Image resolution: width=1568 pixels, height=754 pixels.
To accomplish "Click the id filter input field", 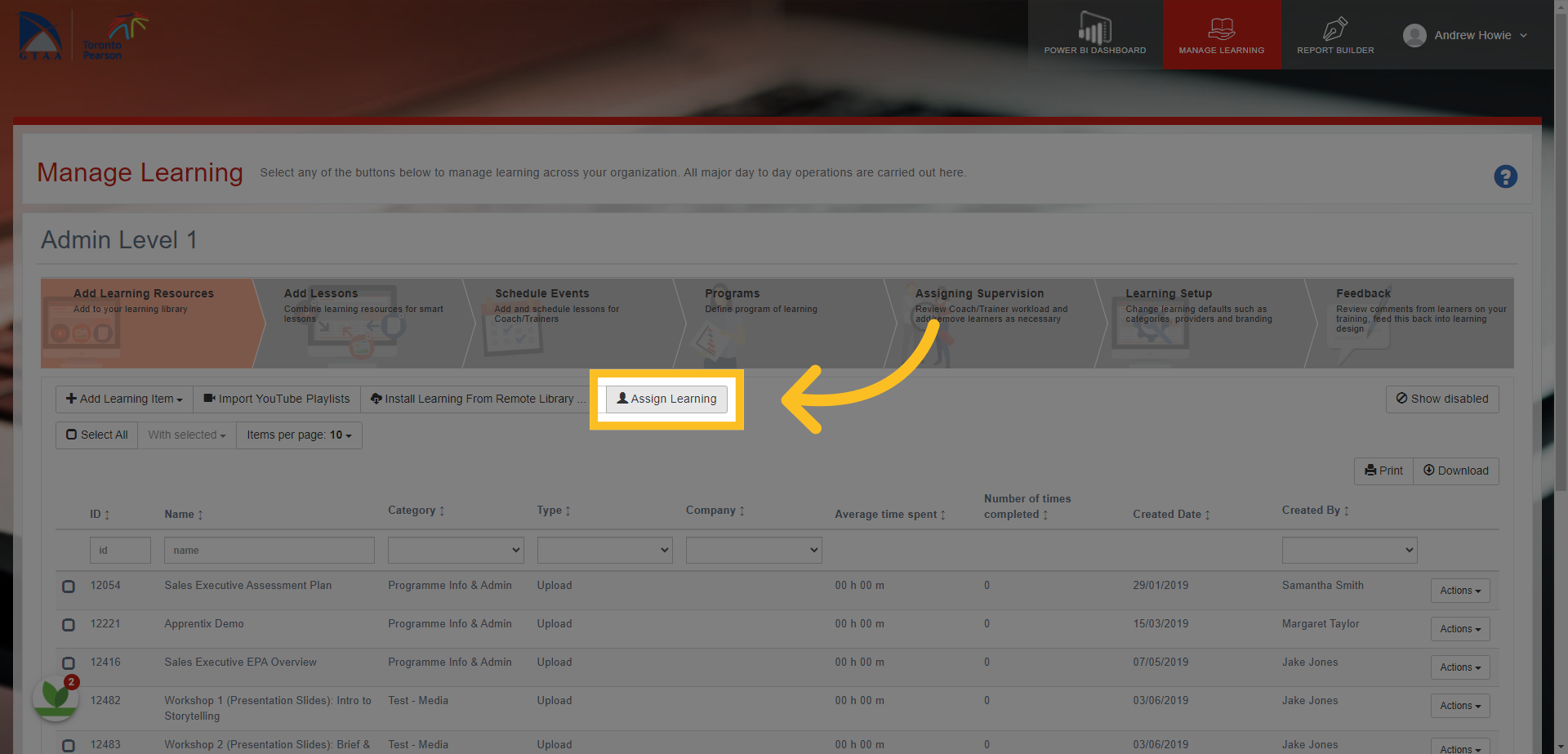I will click(120, 551).
